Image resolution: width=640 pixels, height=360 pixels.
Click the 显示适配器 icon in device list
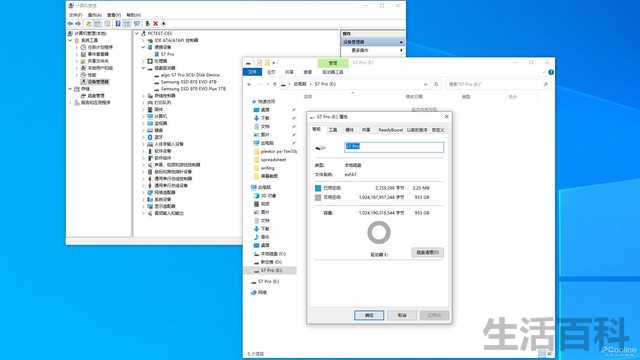[150, 206]
